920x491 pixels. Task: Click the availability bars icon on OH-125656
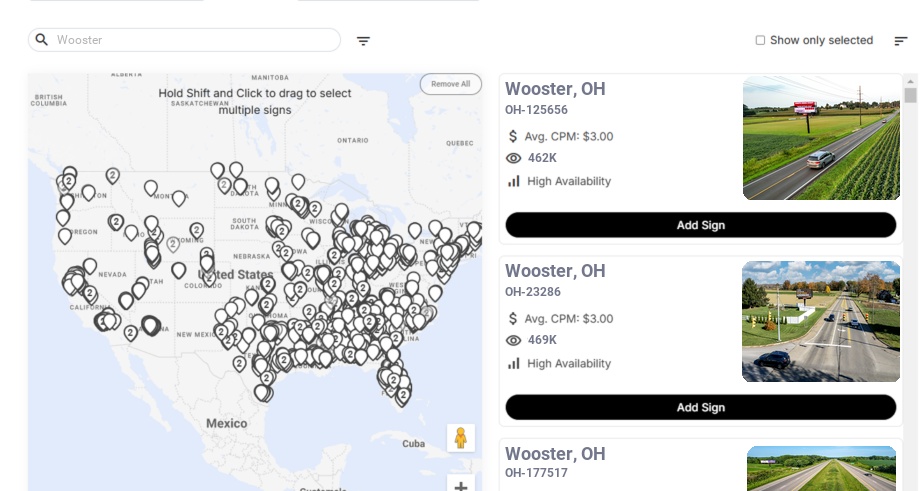pos(514,181)
